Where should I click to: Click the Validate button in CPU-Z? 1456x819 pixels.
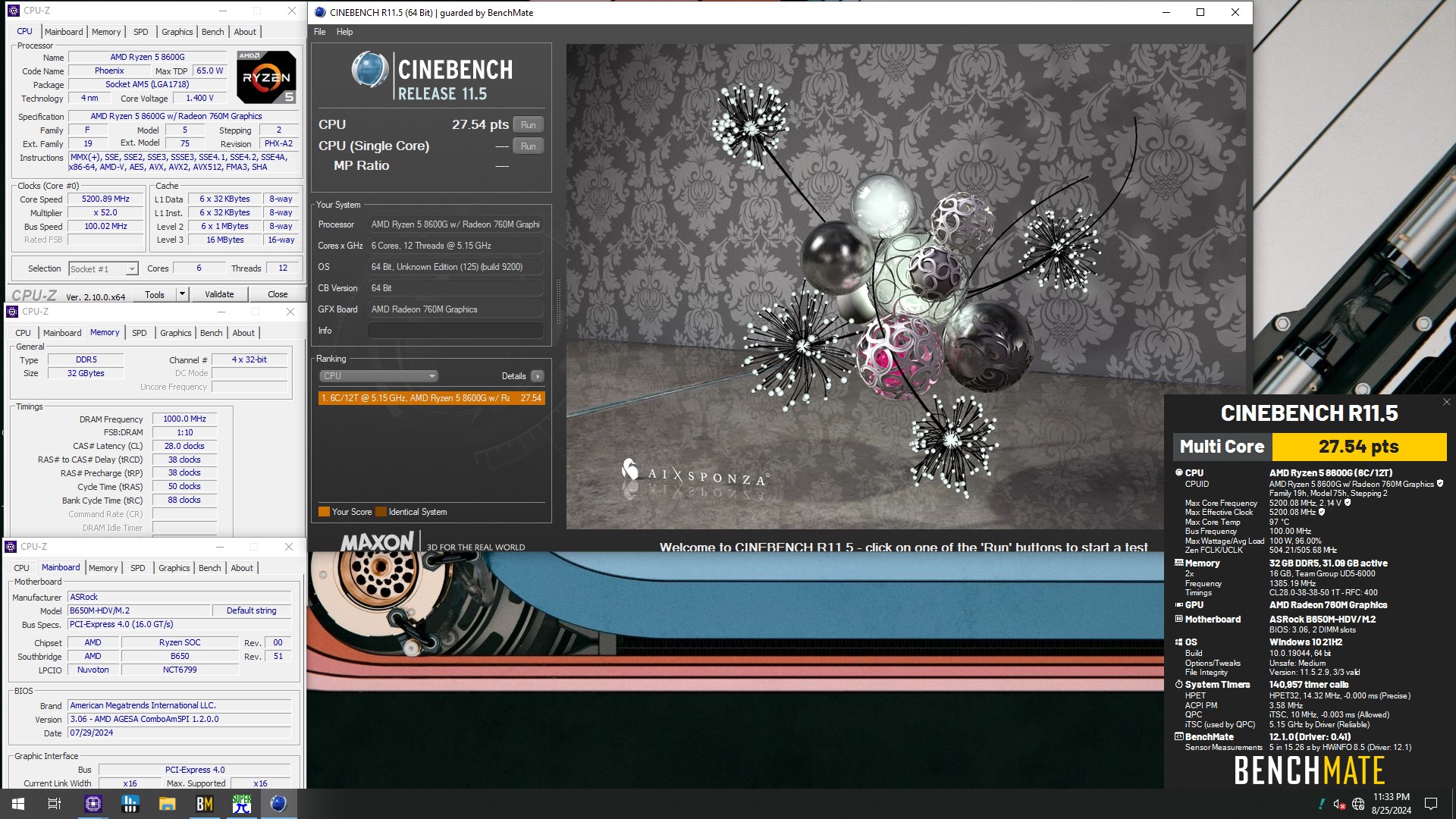pos(219,294)
